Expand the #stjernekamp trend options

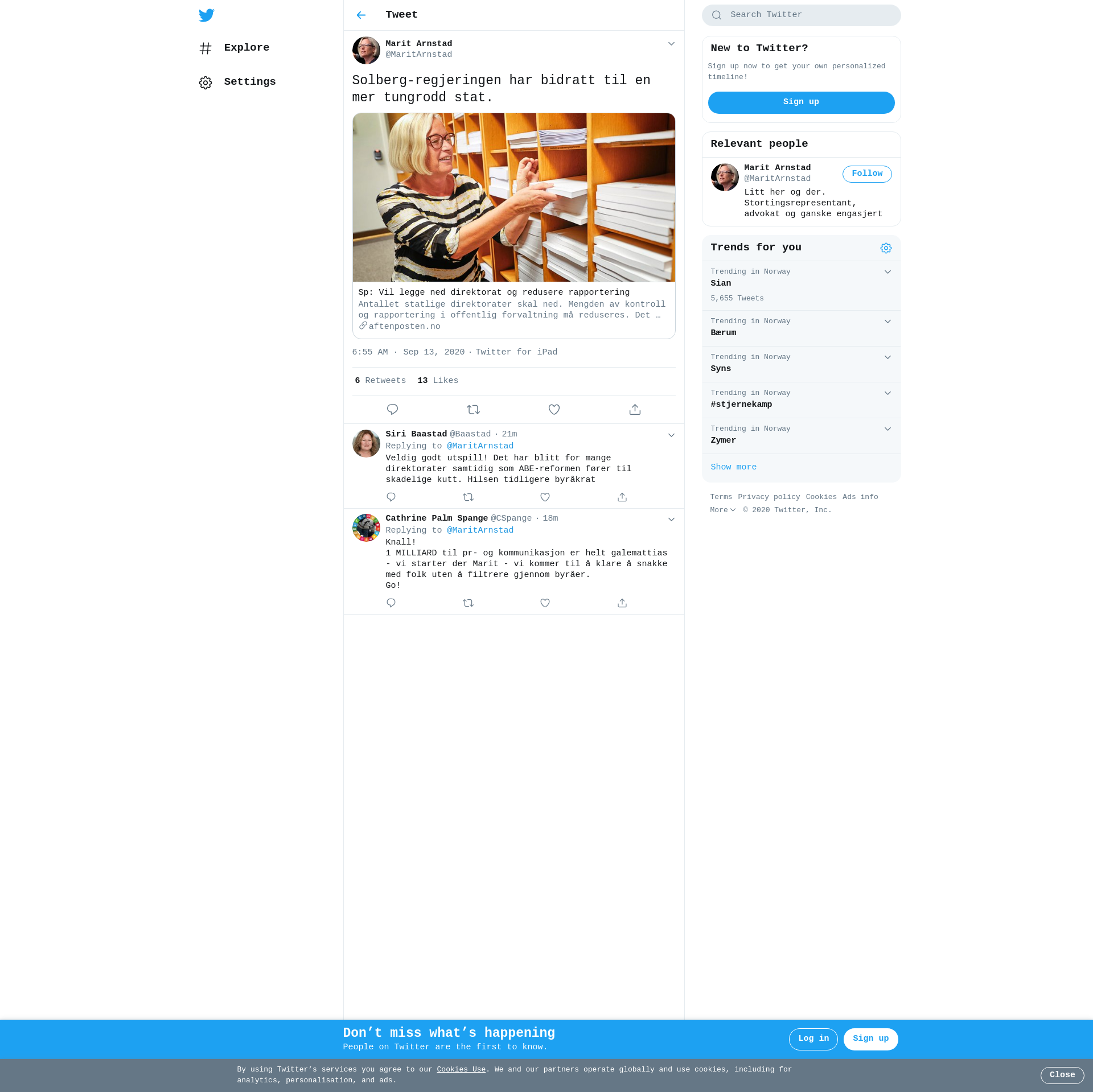(887, 393)
